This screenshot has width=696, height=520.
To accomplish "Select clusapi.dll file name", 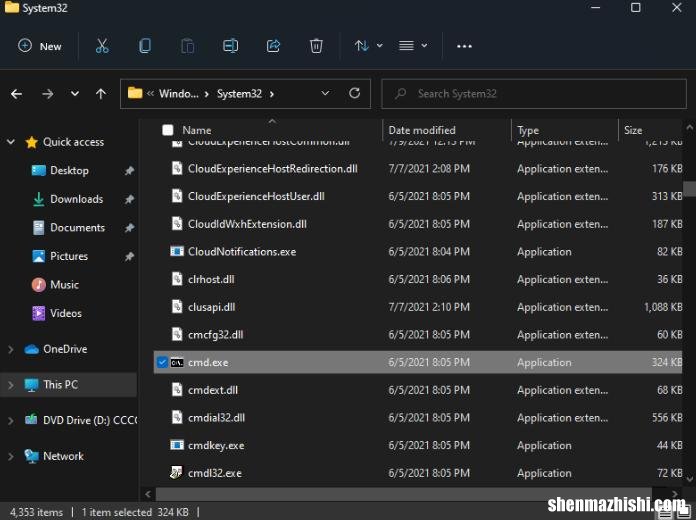I will click(x=212, y=307).
